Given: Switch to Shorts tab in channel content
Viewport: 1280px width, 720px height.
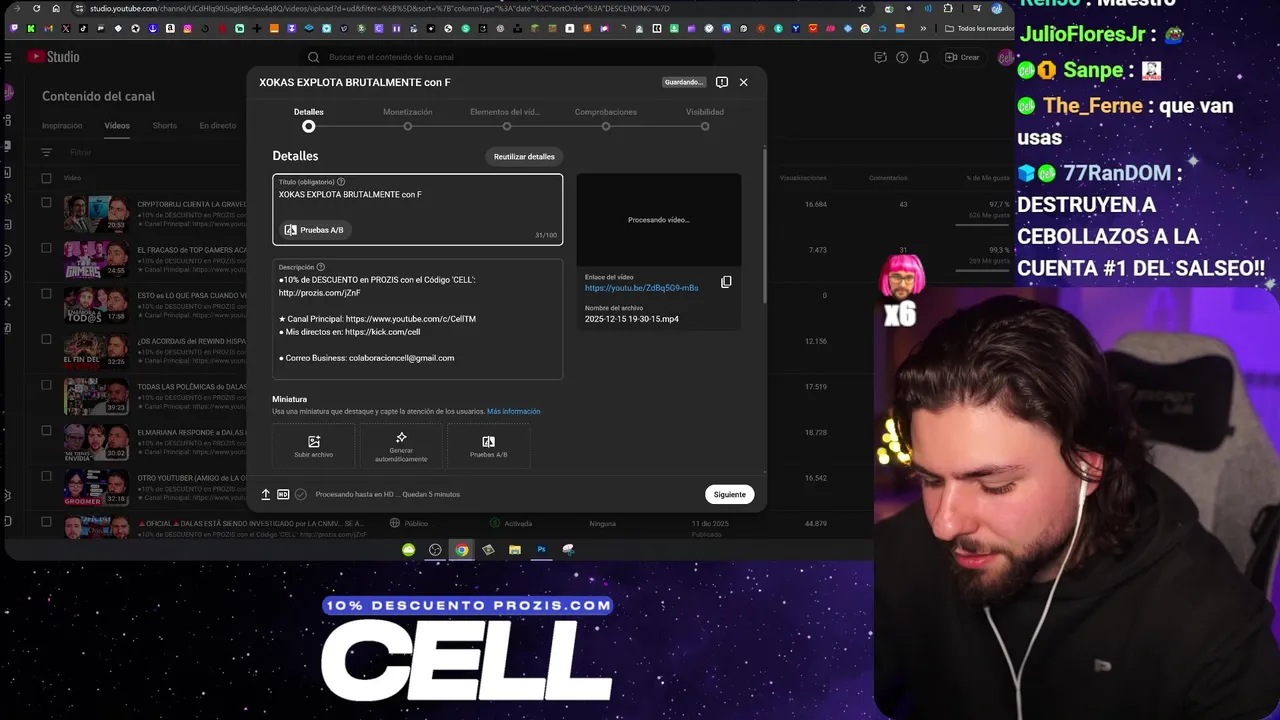Looking at the screenshot, I should tap(165, 126).
